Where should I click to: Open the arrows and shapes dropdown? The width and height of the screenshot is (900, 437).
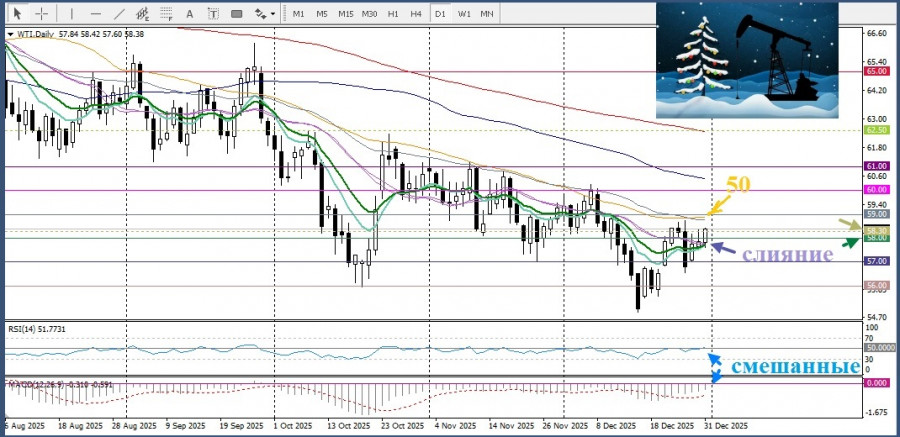263,13
